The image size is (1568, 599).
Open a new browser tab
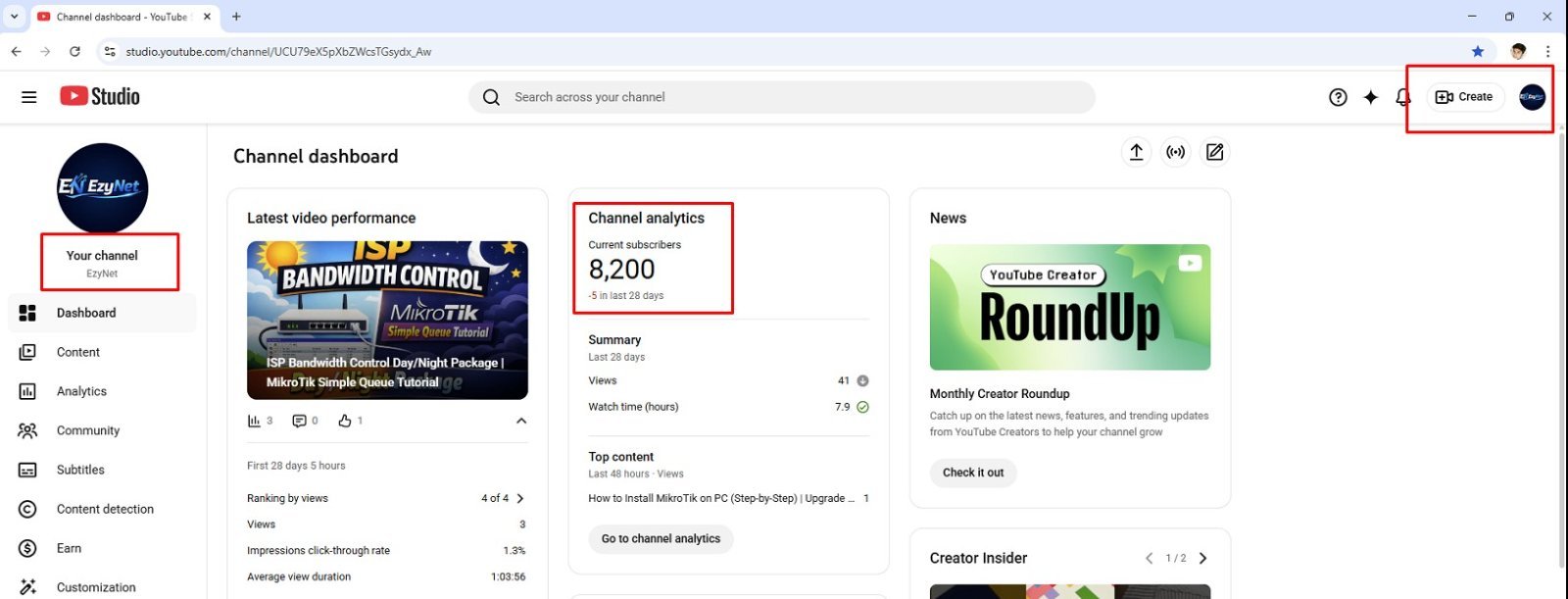click(x=236, y=17)
